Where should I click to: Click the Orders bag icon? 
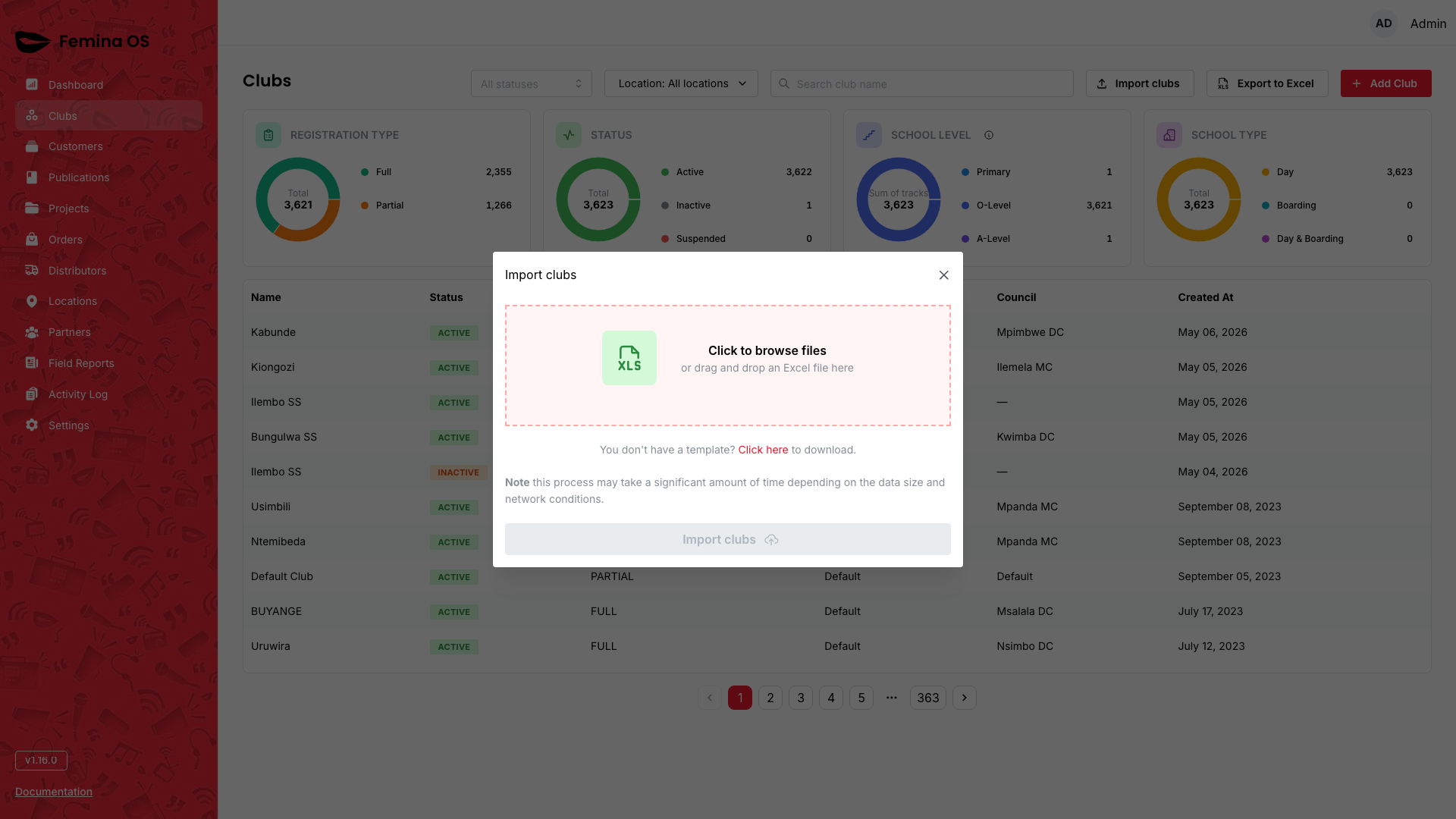click(x=32, y=239)
